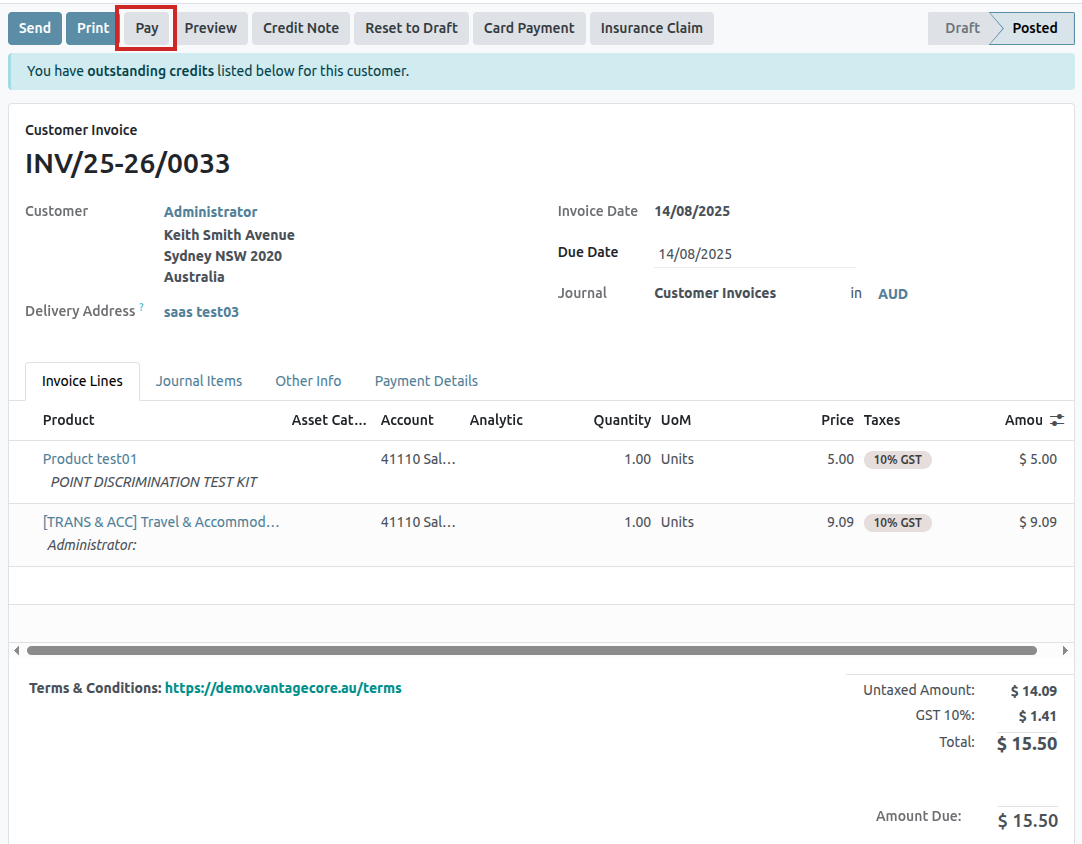Screen dimensions: 1082x844
Task: Open the Other Info tab
Action: 308,381
